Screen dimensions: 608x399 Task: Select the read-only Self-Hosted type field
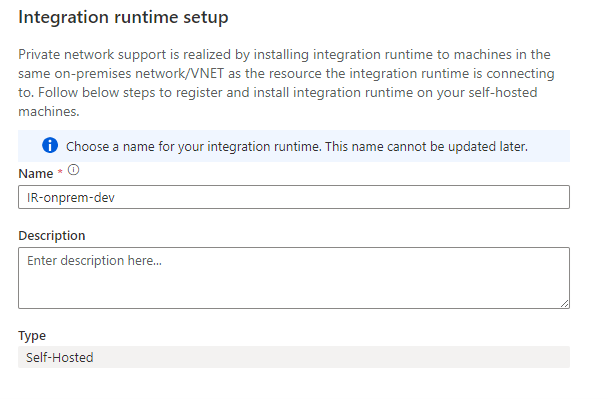pyautogui.click(x=294, y=357)
